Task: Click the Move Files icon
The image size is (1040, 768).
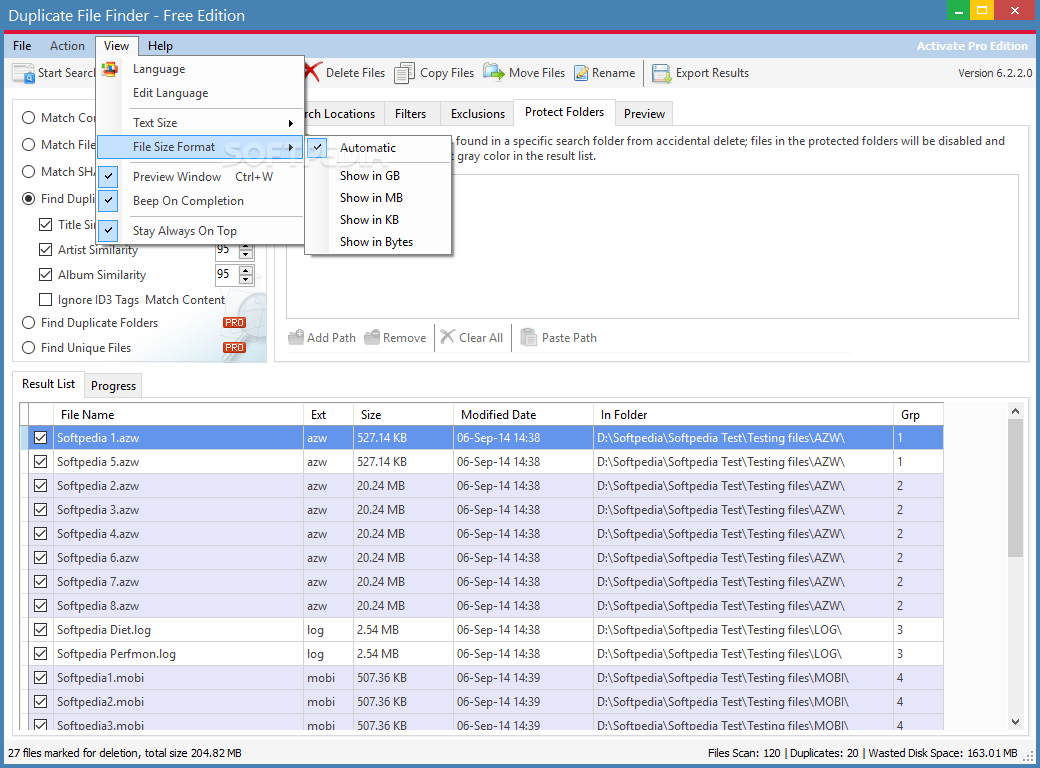Action: (x=493, y=72)
